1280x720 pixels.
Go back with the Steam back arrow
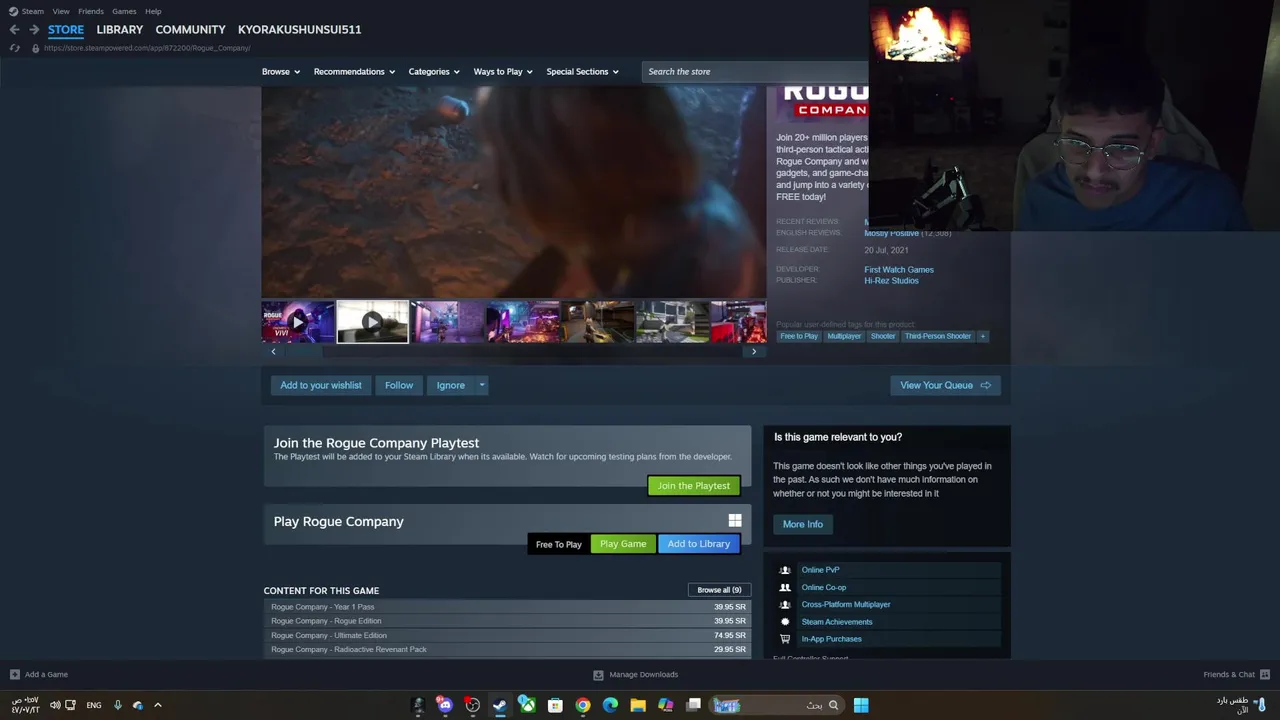tap(14, 30)
